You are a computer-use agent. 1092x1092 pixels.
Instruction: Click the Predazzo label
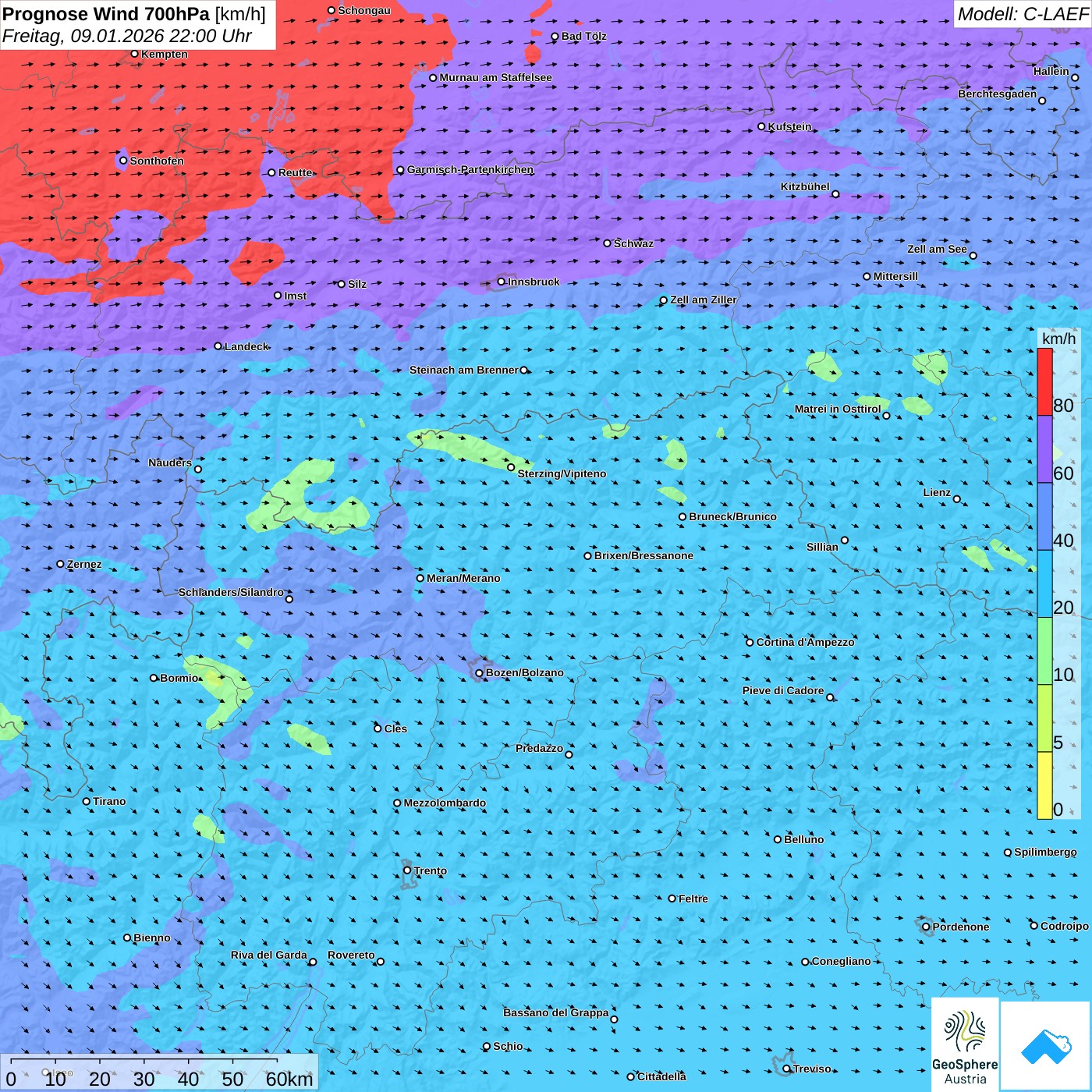tap(540, 748)
